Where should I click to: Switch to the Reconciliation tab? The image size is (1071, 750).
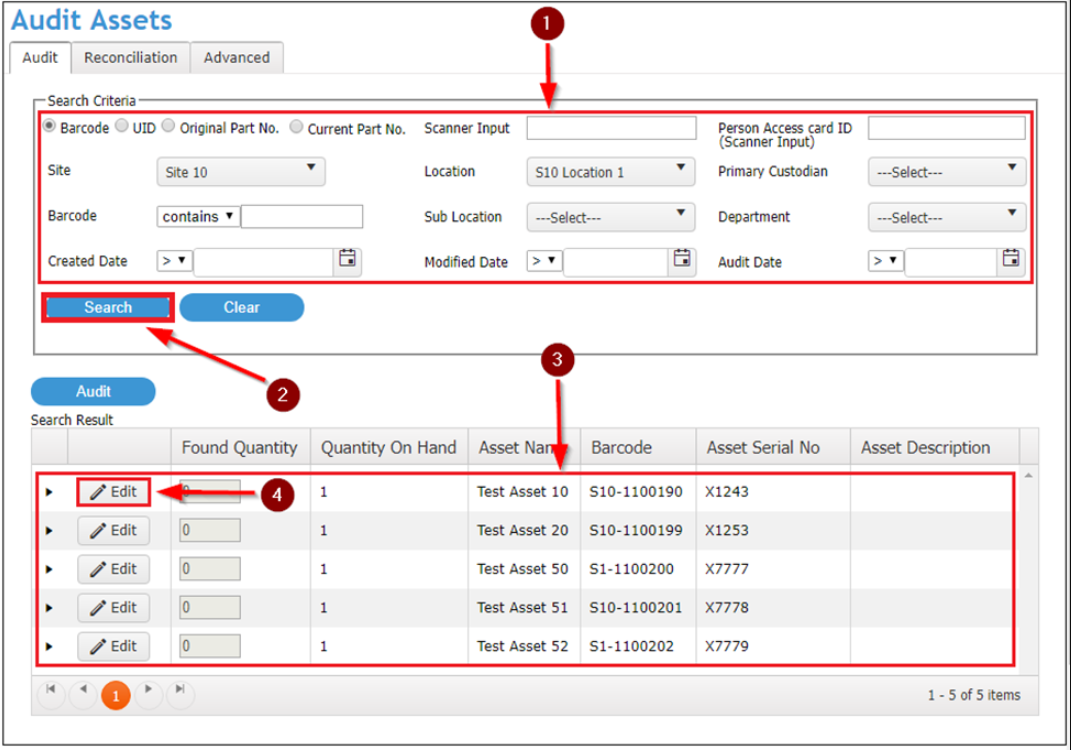click(x=130, y=58)
